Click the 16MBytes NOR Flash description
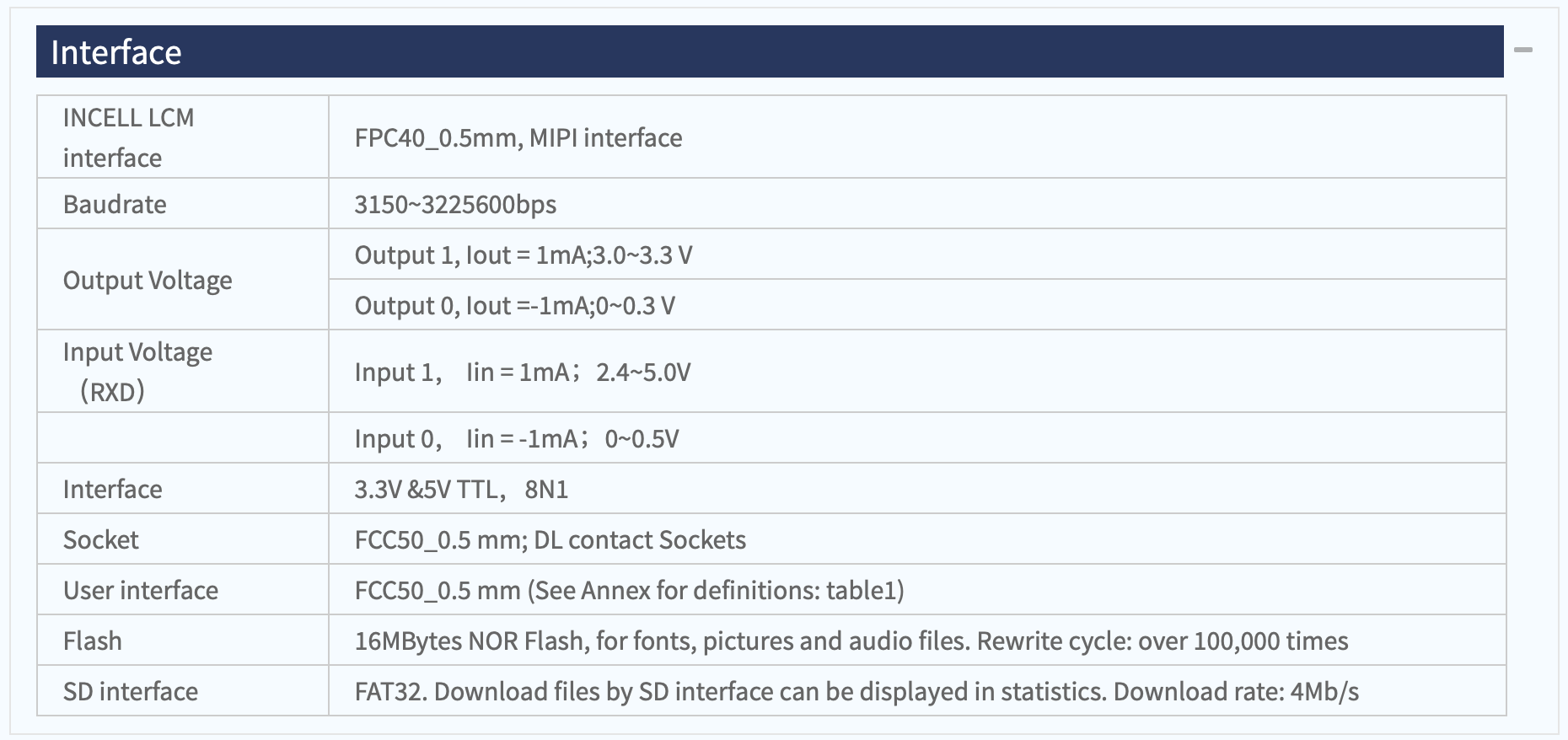1568x740 pixels. pos(851,641)
